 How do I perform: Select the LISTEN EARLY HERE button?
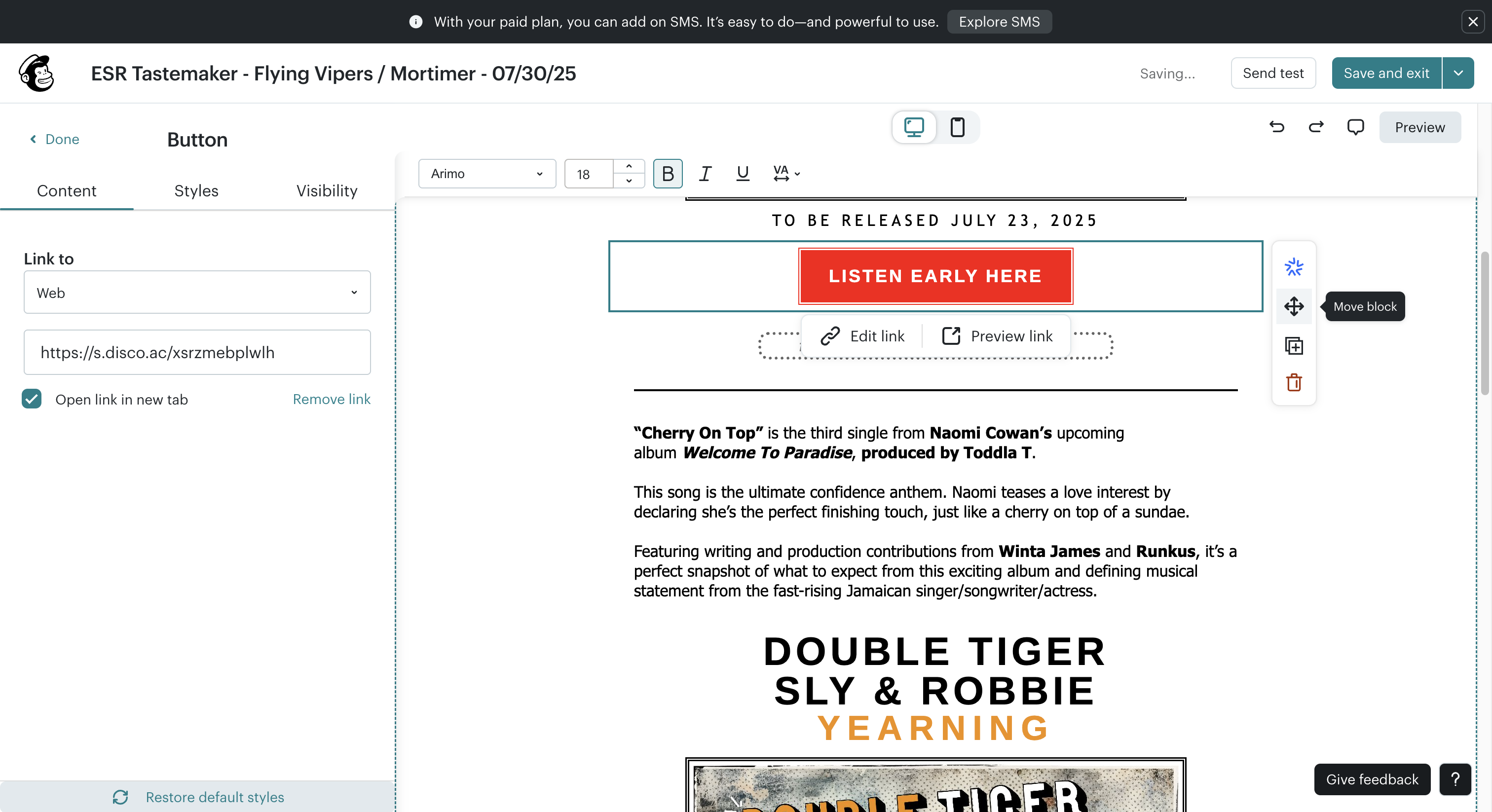935,276
